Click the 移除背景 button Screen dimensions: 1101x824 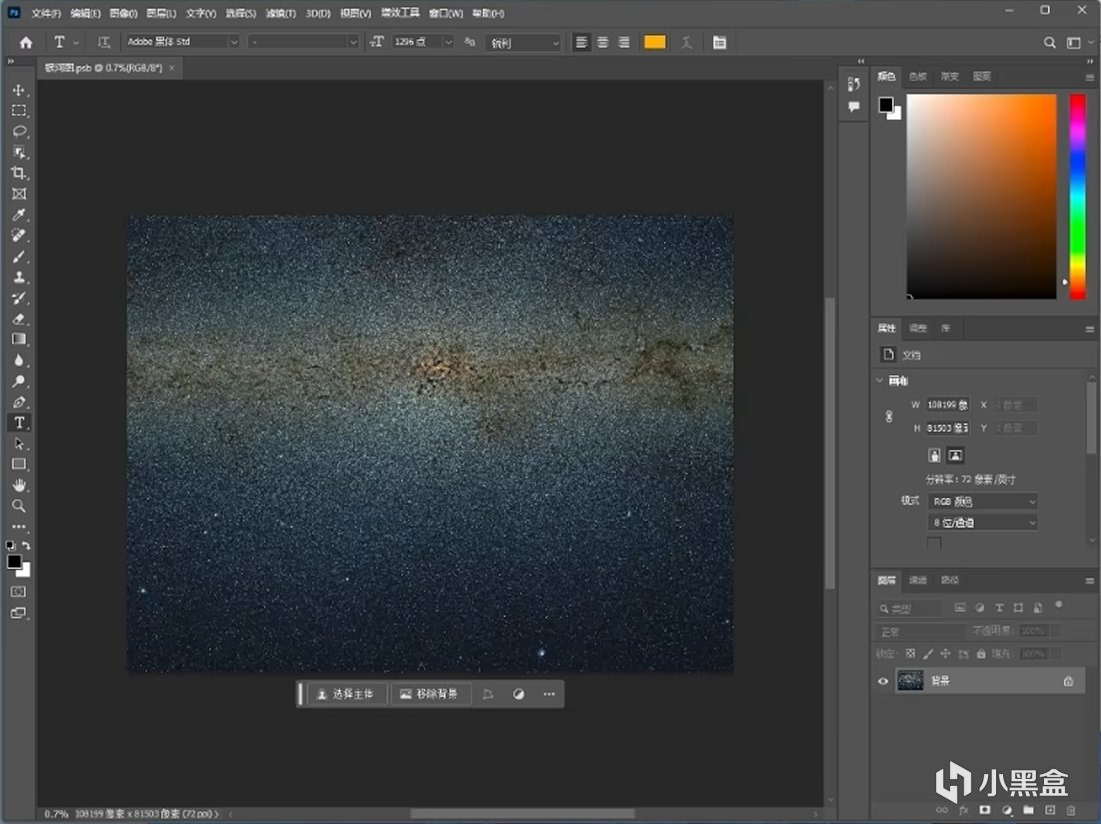pyautogui.click(x=429, y=694)
